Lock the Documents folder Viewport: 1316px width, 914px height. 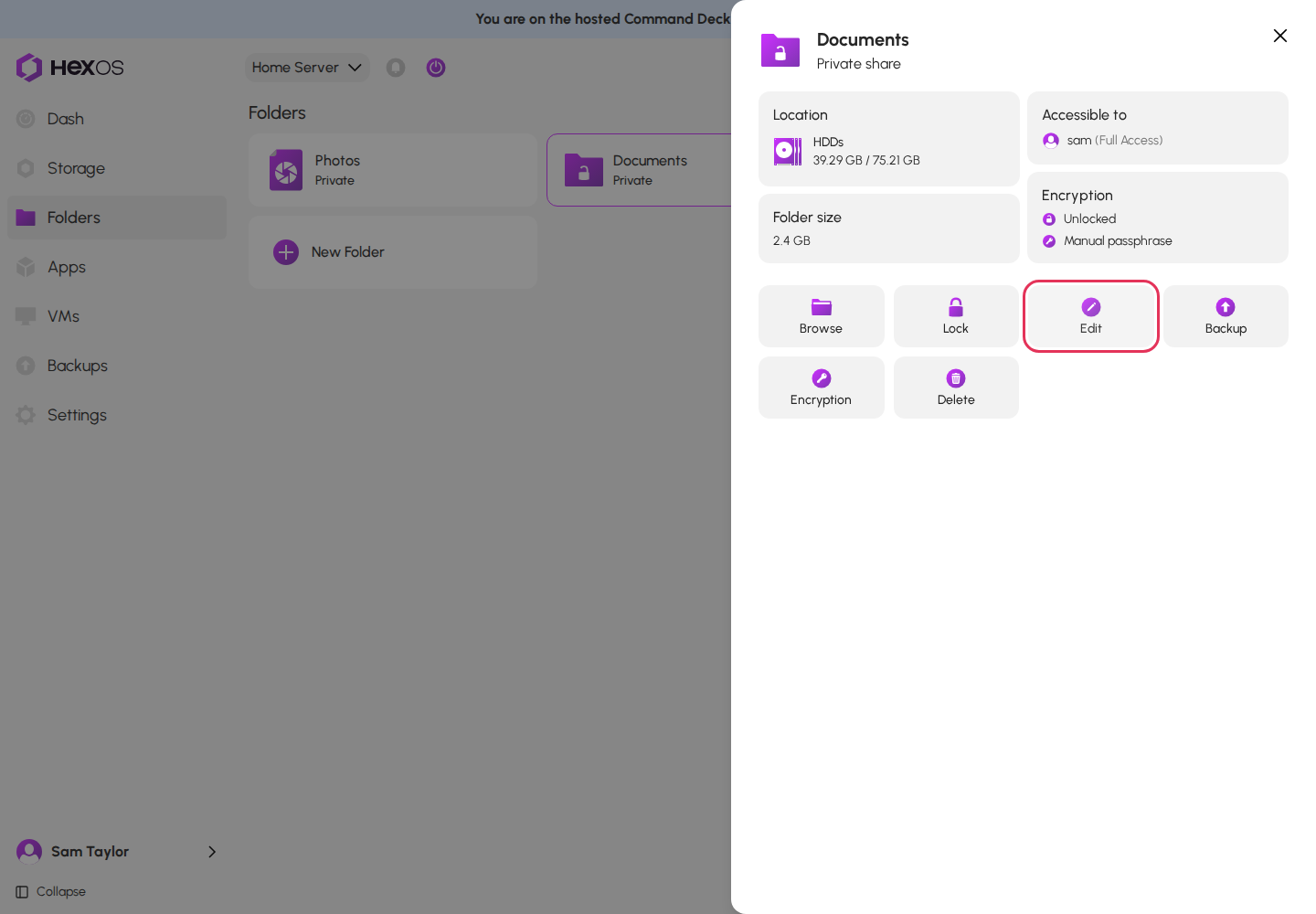(x=956, y=316)
